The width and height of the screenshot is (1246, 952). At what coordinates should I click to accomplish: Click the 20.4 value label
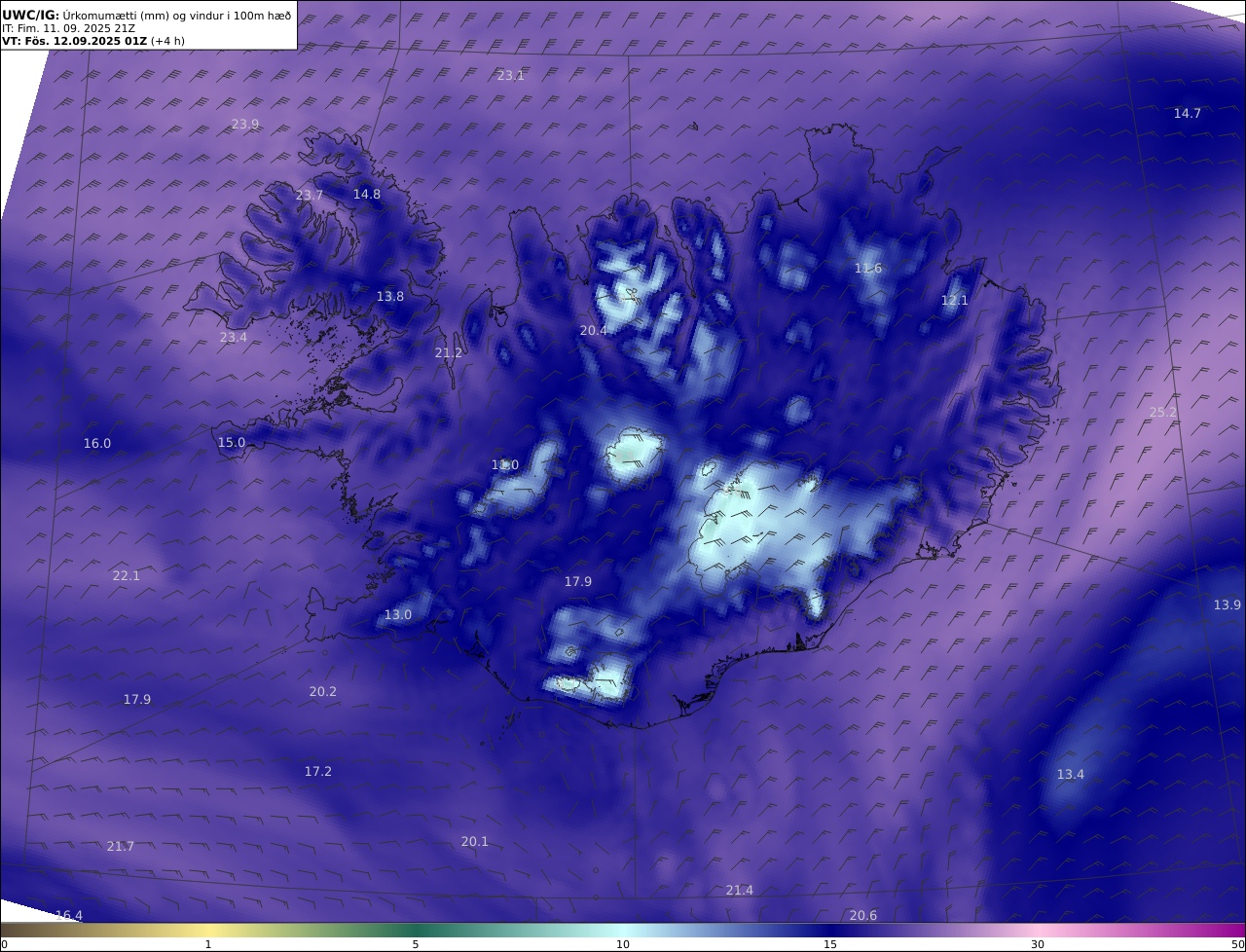coord(594,330)
